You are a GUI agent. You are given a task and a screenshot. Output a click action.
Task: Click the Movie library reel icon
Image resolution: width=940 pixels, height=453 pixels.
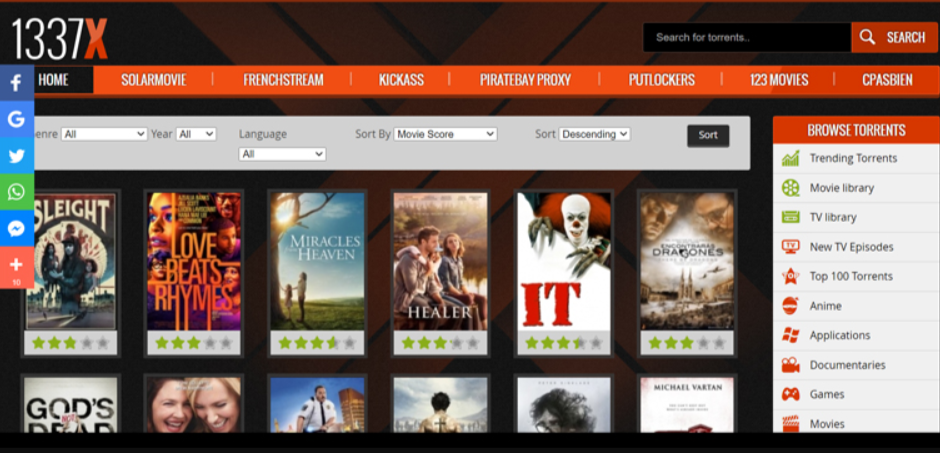791,188
